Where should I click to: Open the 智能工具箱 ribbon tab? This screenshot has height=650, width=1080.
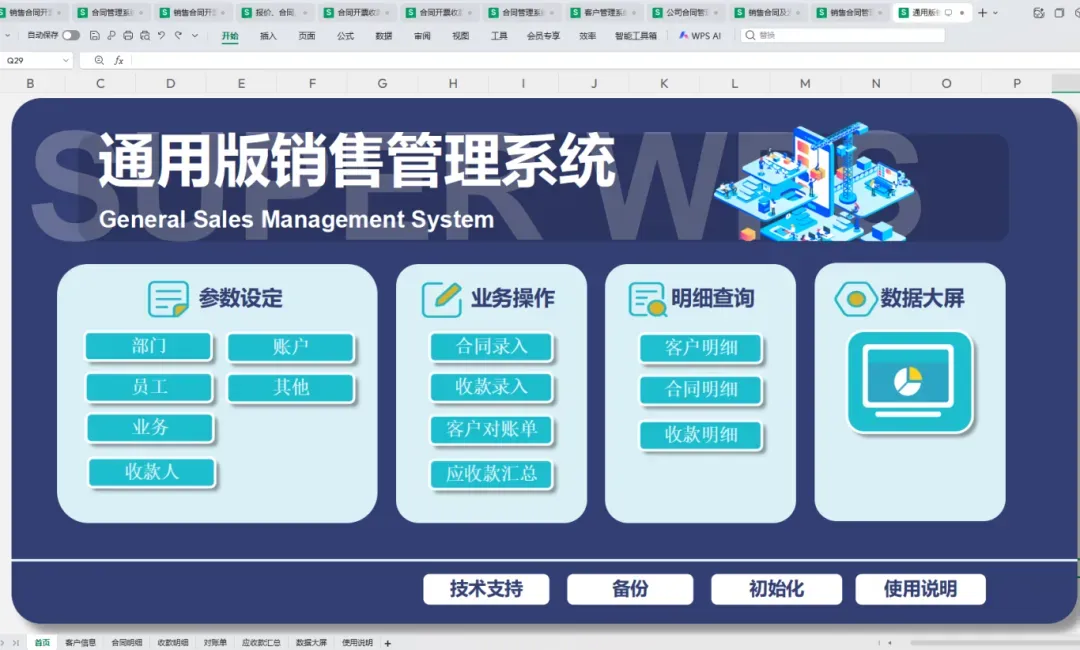point(636,36)
